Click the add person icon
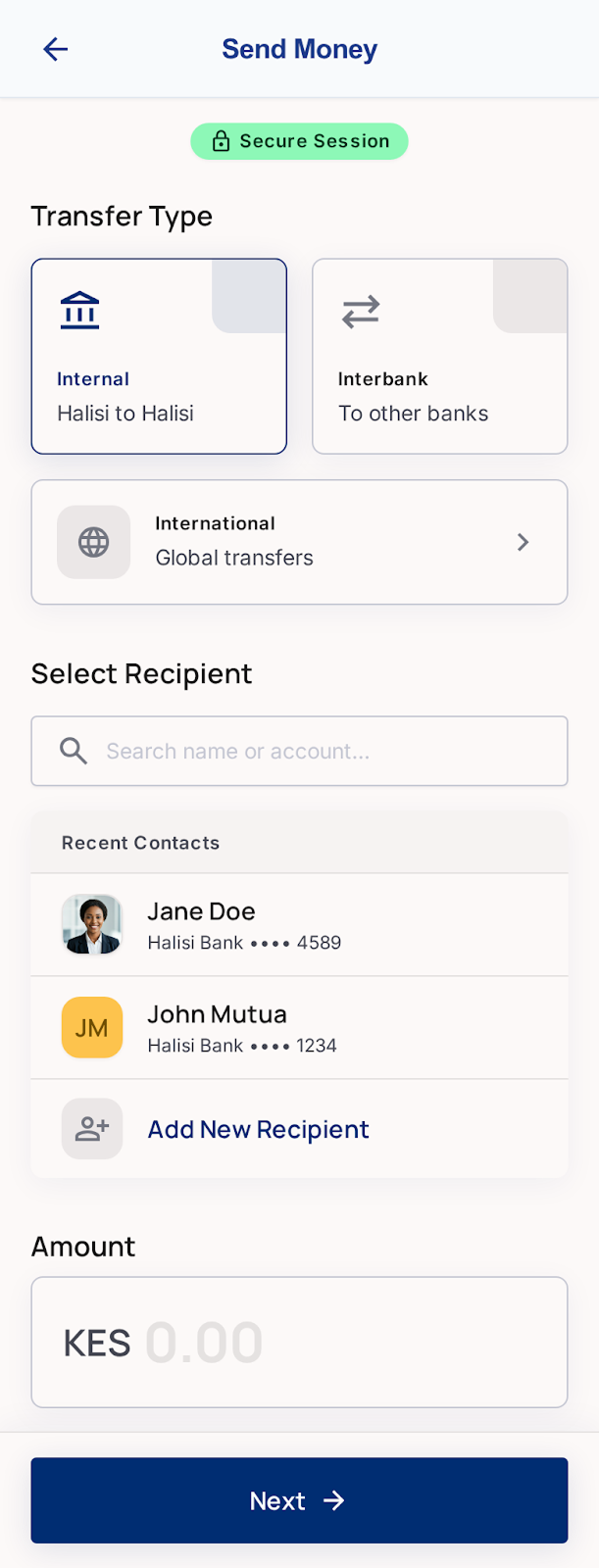This screenshot has width=599, height=1568. [92, 1129]
